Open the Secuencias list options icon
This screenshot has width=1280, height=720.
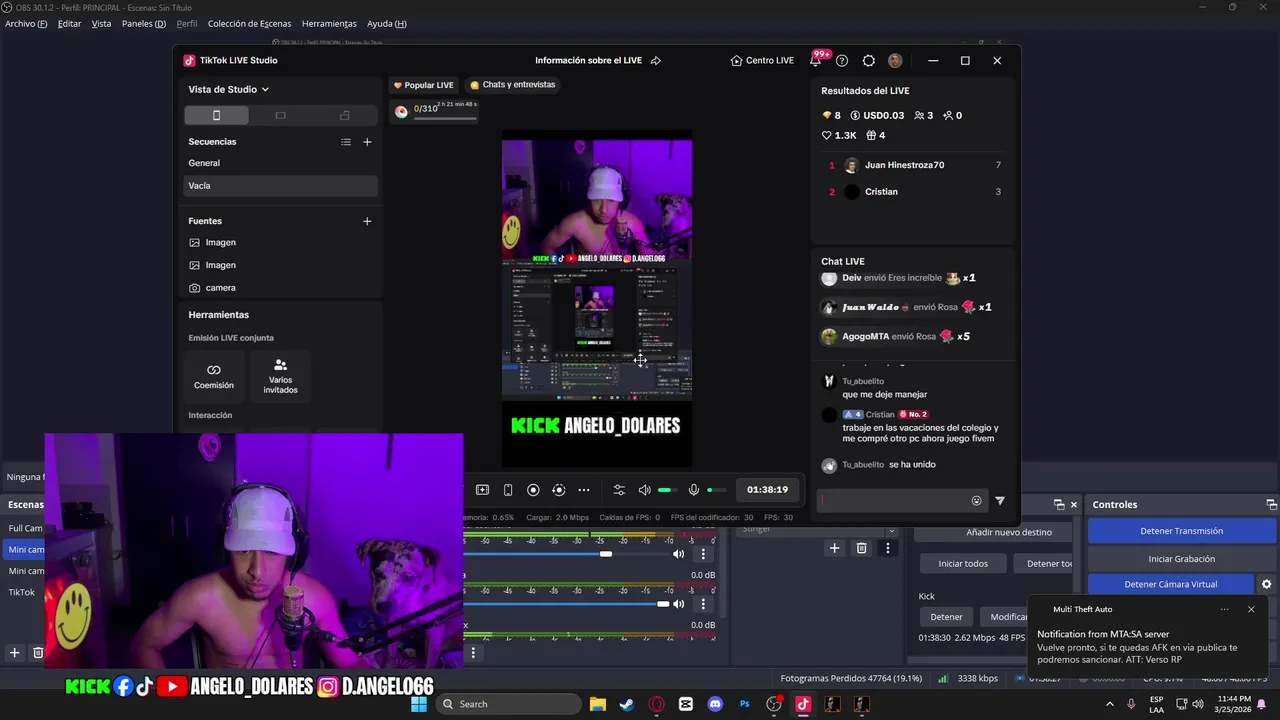coord(346,142)
